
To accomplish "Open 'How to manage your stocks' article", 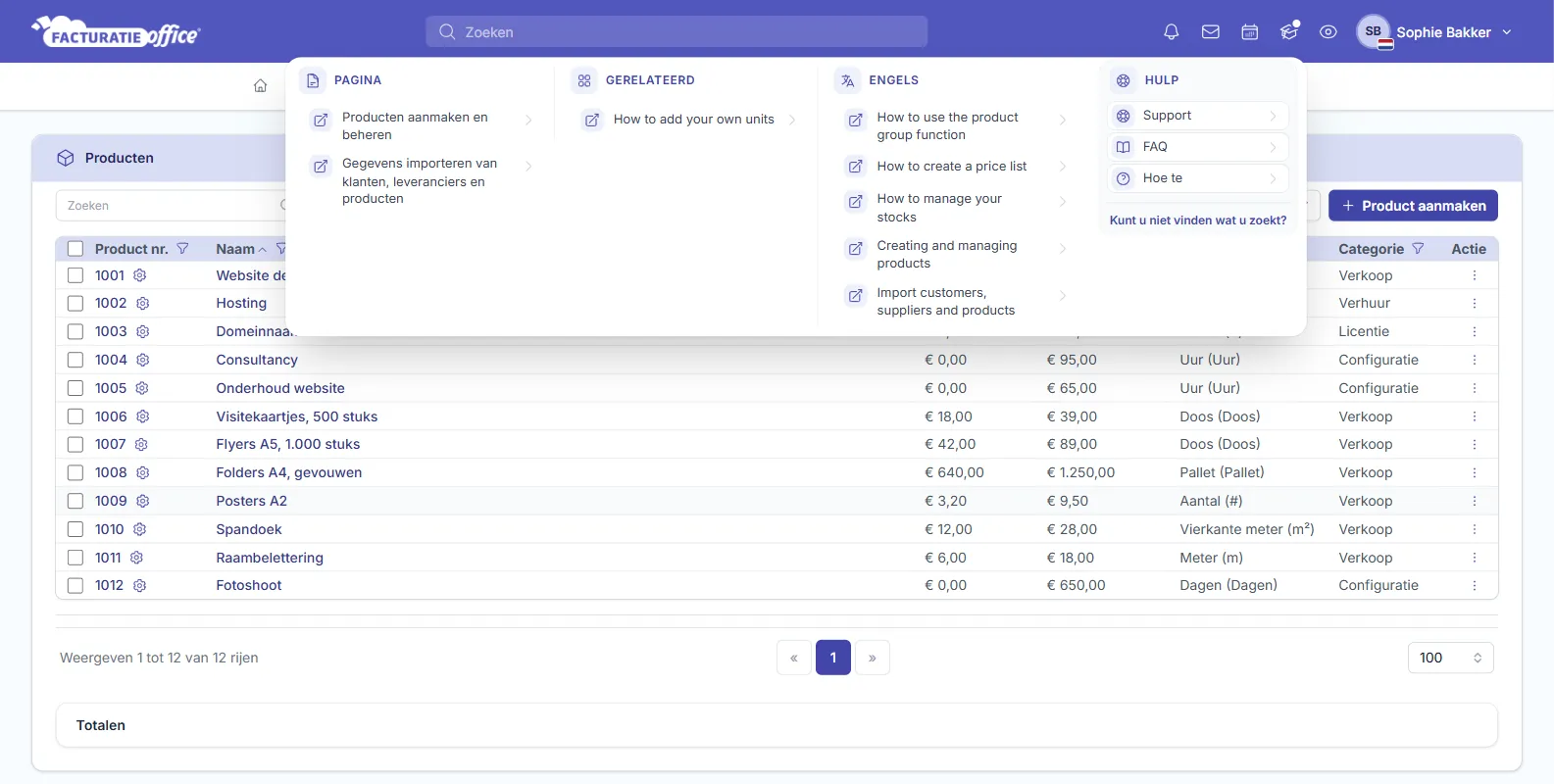I will click(x=956, y=208).
